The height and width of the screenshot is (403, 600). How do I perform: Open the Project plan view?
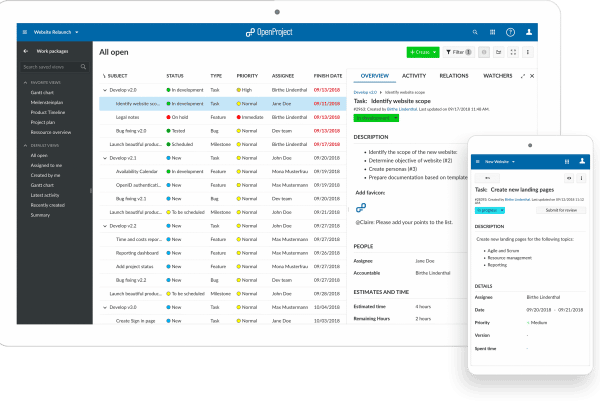42,122
